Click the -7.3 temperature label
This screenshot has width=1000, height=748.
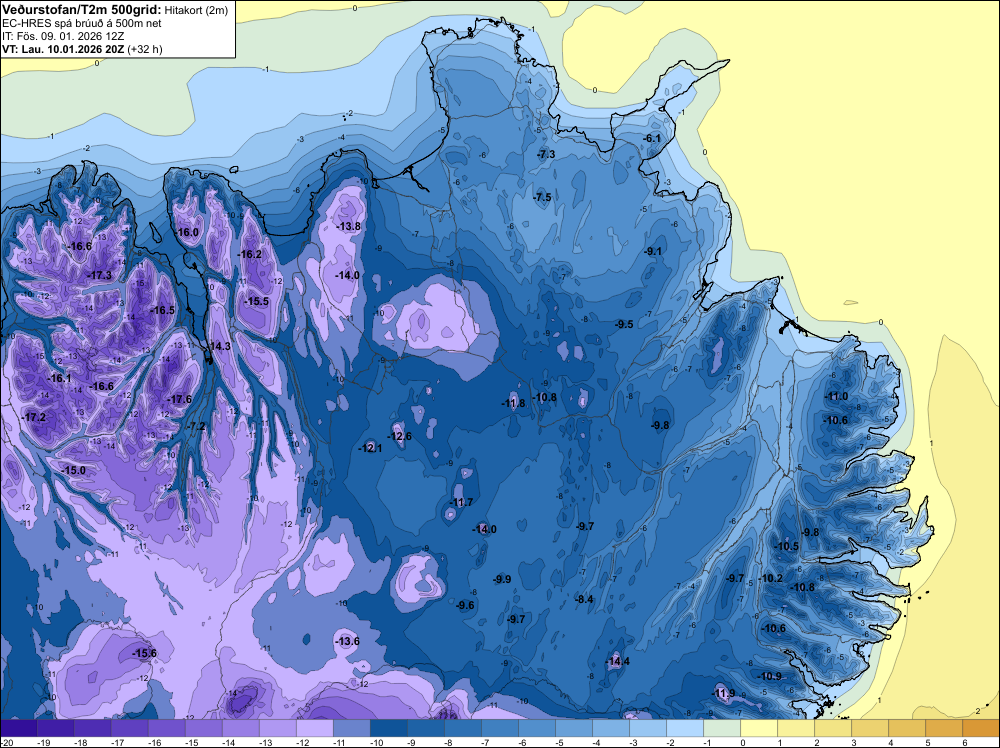click(x=545, y=154)
